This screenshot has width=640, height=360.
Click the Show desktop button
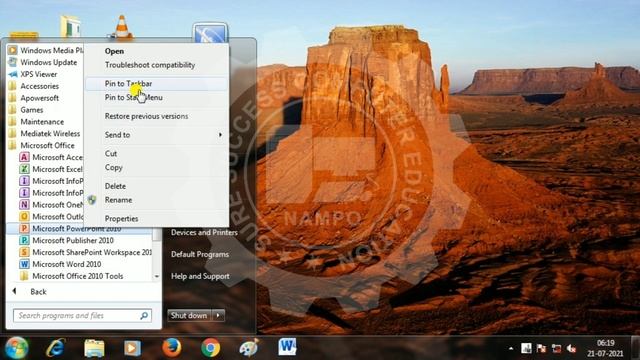(x=635, y=348)
